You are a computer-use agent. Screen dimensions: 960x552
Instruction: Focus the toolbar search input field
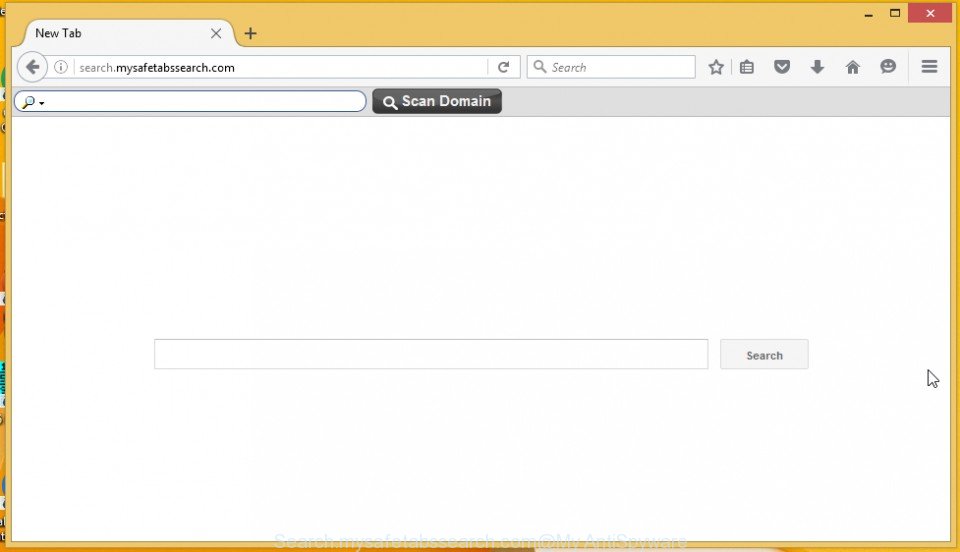190,102
